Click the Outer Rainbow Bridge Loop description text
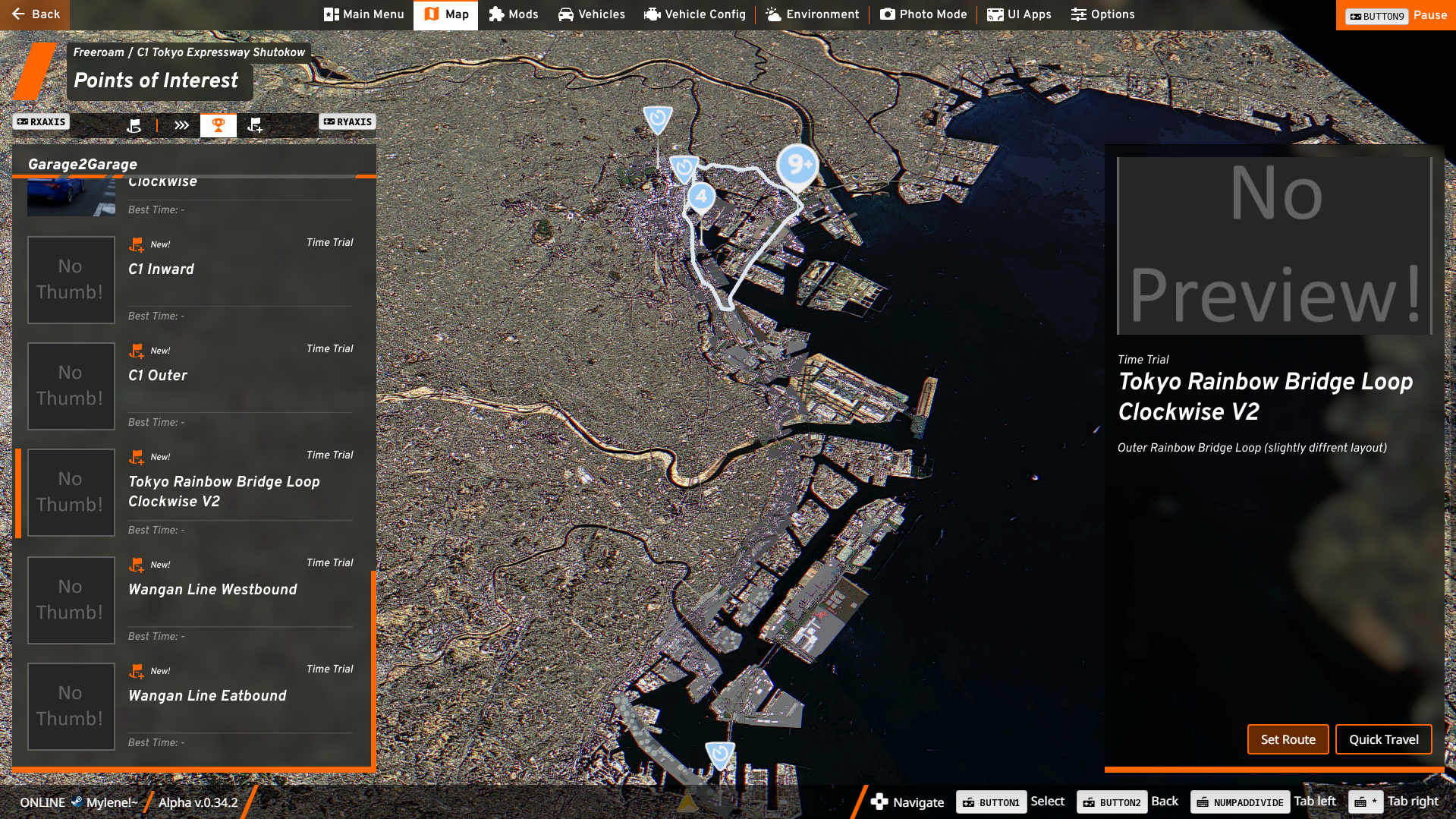Image resolution: width=1456 pixels, height=819 pixels. (1252, 448)
